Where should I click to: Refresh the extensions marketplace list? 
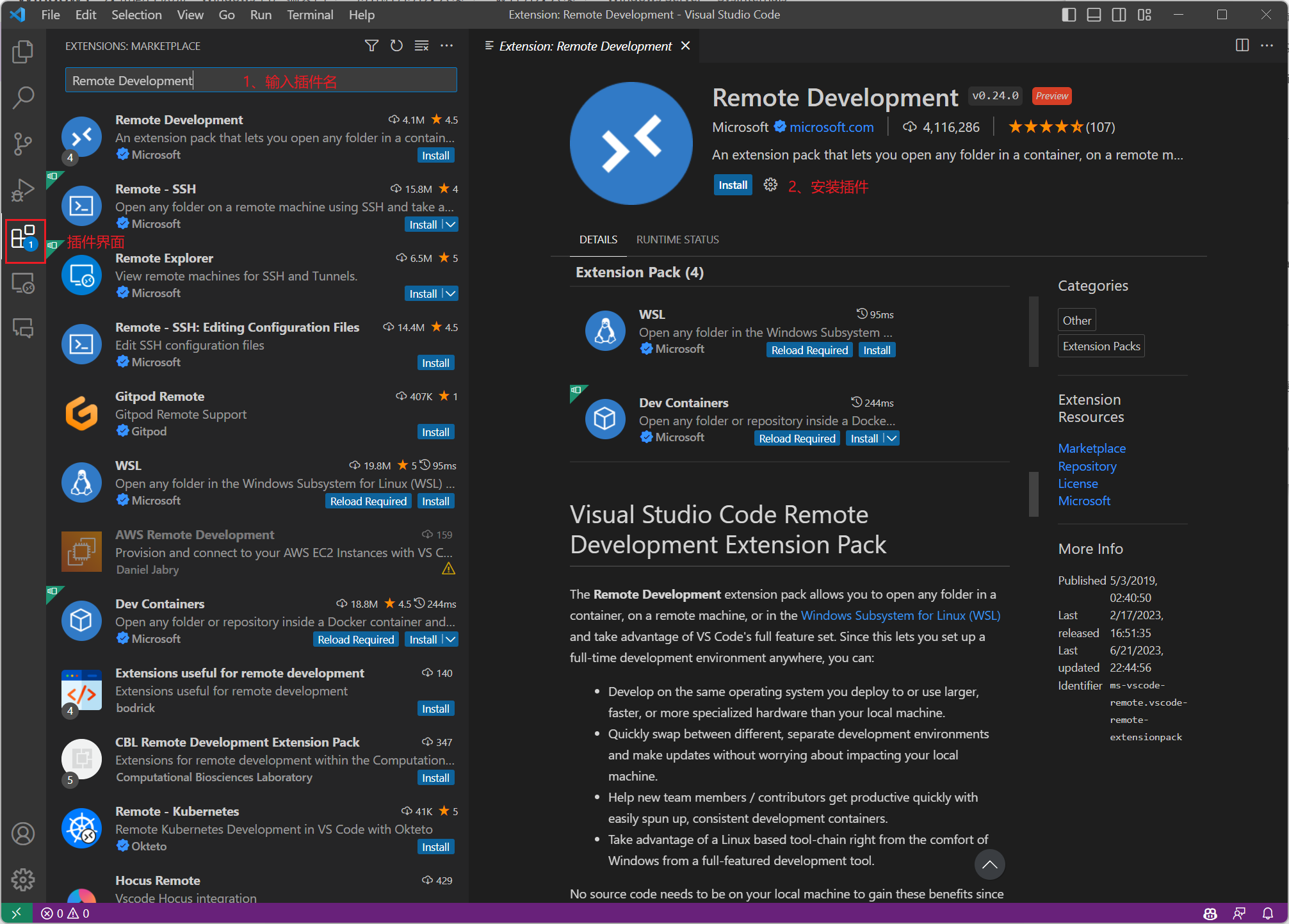(396, 45)
